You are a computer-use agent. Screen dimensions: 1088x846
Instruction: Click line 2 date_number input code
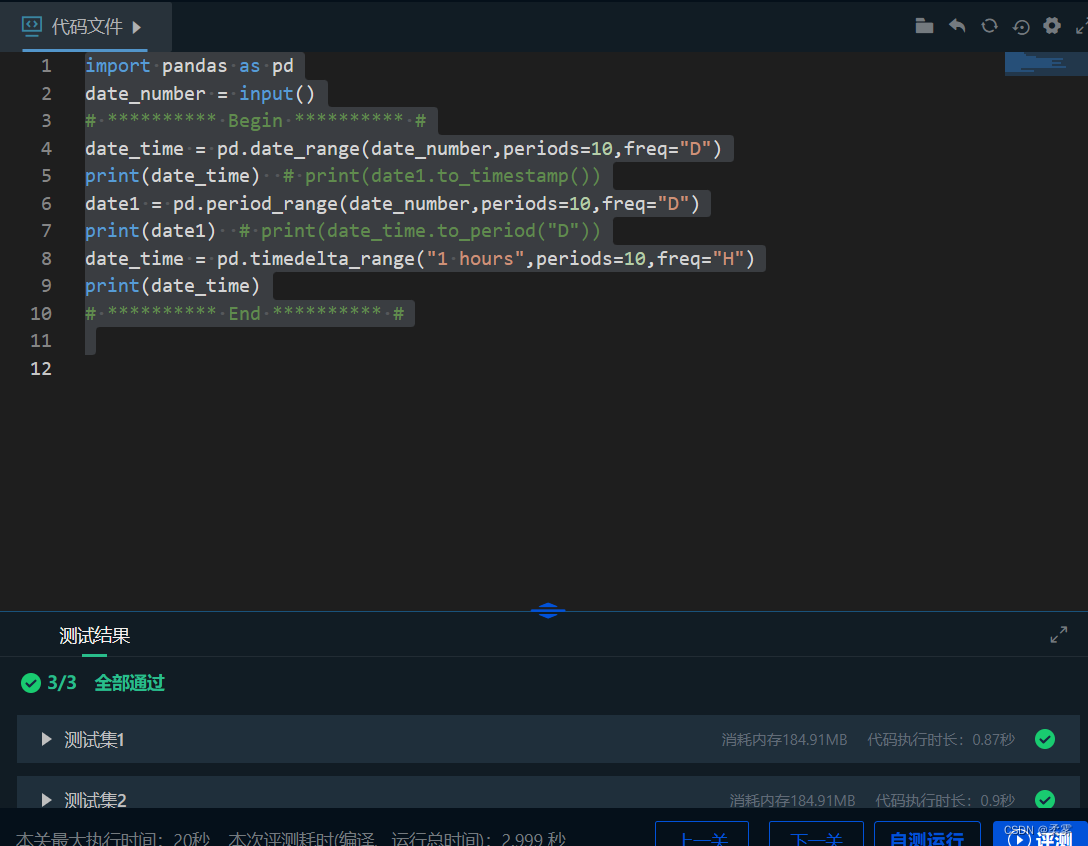[200, 94]
